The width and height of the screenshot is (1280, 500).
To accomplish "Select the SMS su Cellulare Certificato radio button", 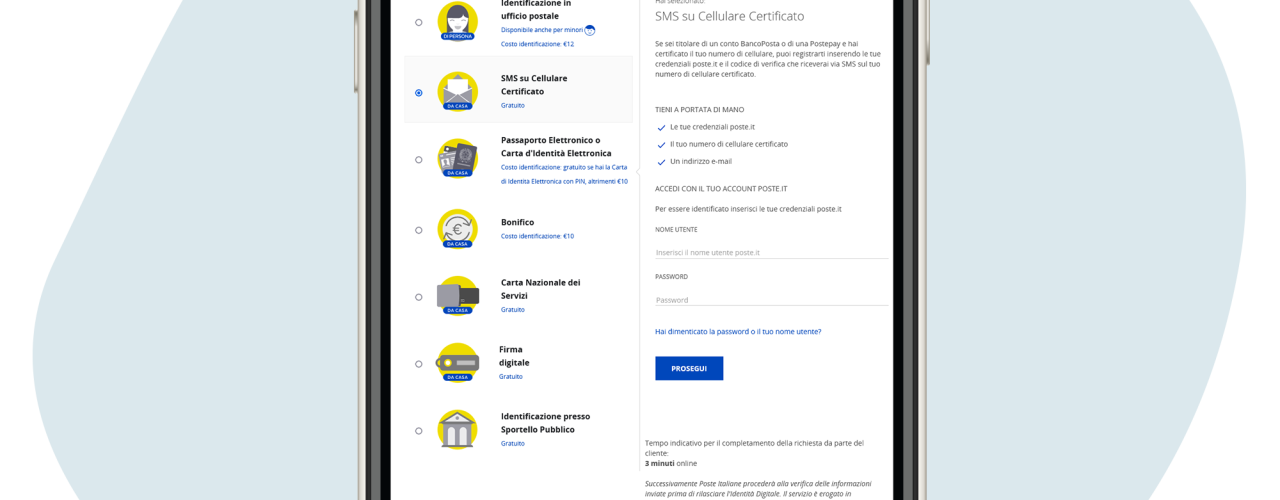I will pyautogui.click(x=418, y=93).
